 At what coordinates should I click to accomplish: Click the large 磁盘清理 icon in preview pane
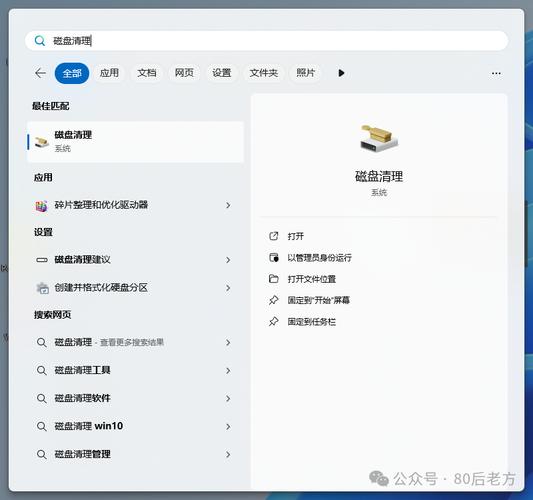[x=379, y=138]
